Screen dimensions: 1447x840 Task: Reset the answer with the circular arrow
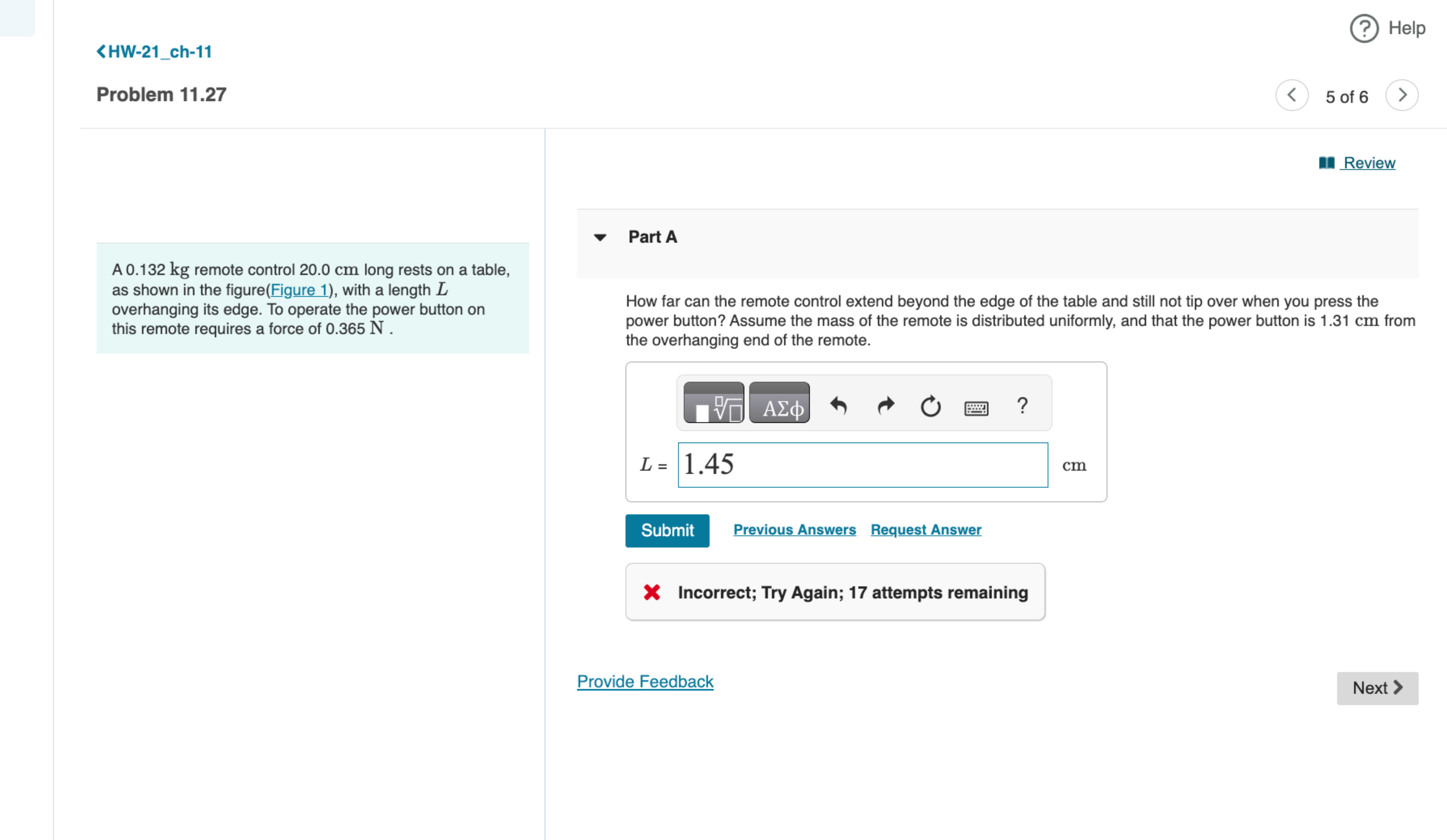[930, 406]
